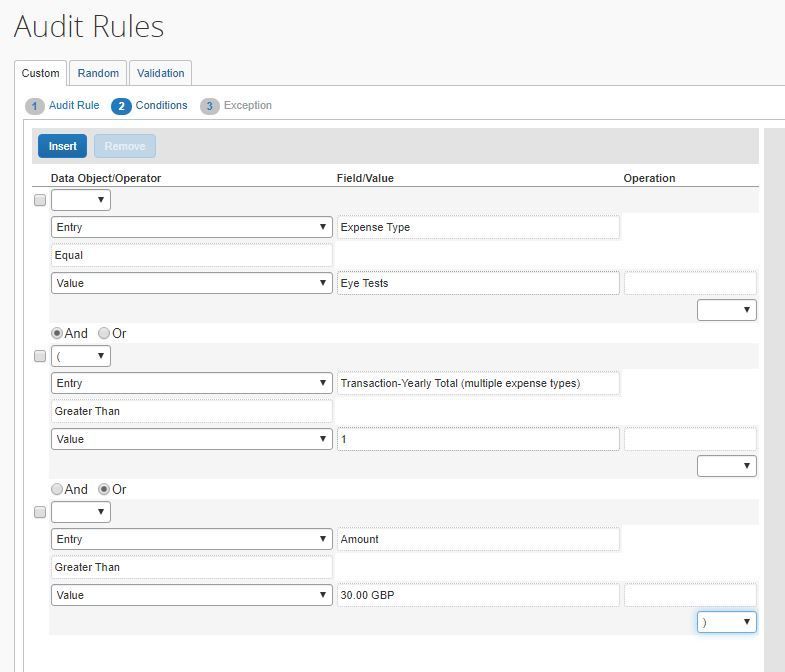Open Value dropdown beside Eye Tests
The image size is (785, 672).
tap(192, 283)
